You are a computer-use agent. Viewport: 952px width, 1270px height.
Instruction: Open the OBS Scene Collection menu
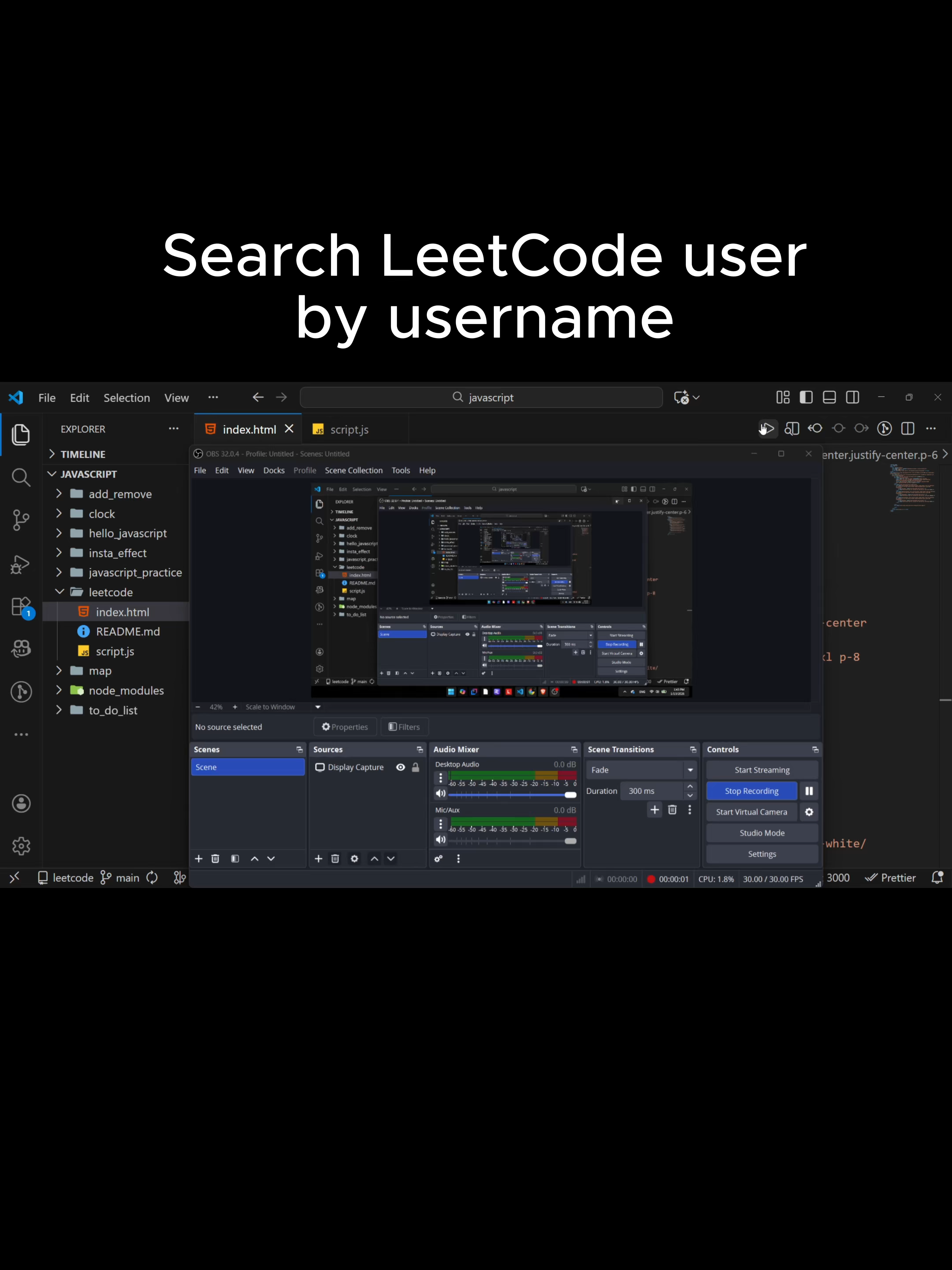point(353,470)
